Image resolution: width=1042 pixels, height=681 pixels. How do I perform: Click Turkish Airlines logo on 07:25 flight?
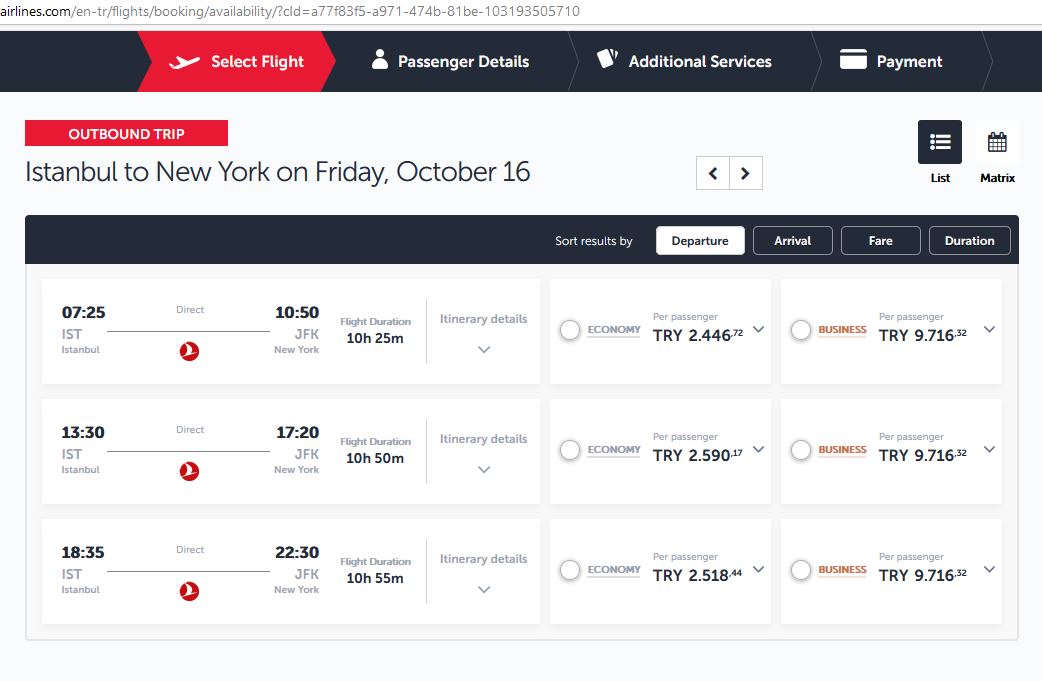(189, 351)
